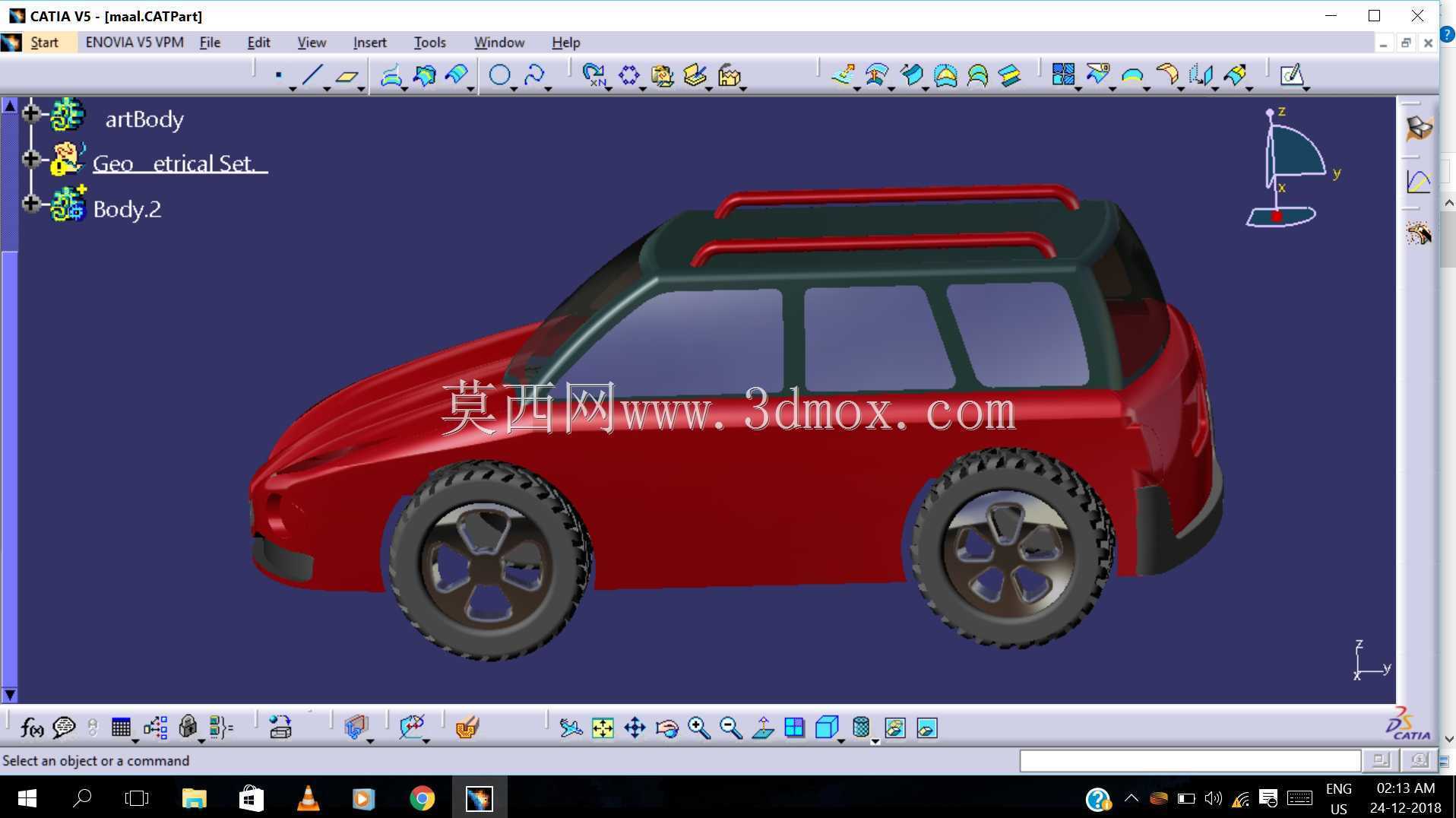The height and width of the screenshot is (818, 1456).
Task: Toggle the Multi-View window layout icon
Action: click(794, 728)
